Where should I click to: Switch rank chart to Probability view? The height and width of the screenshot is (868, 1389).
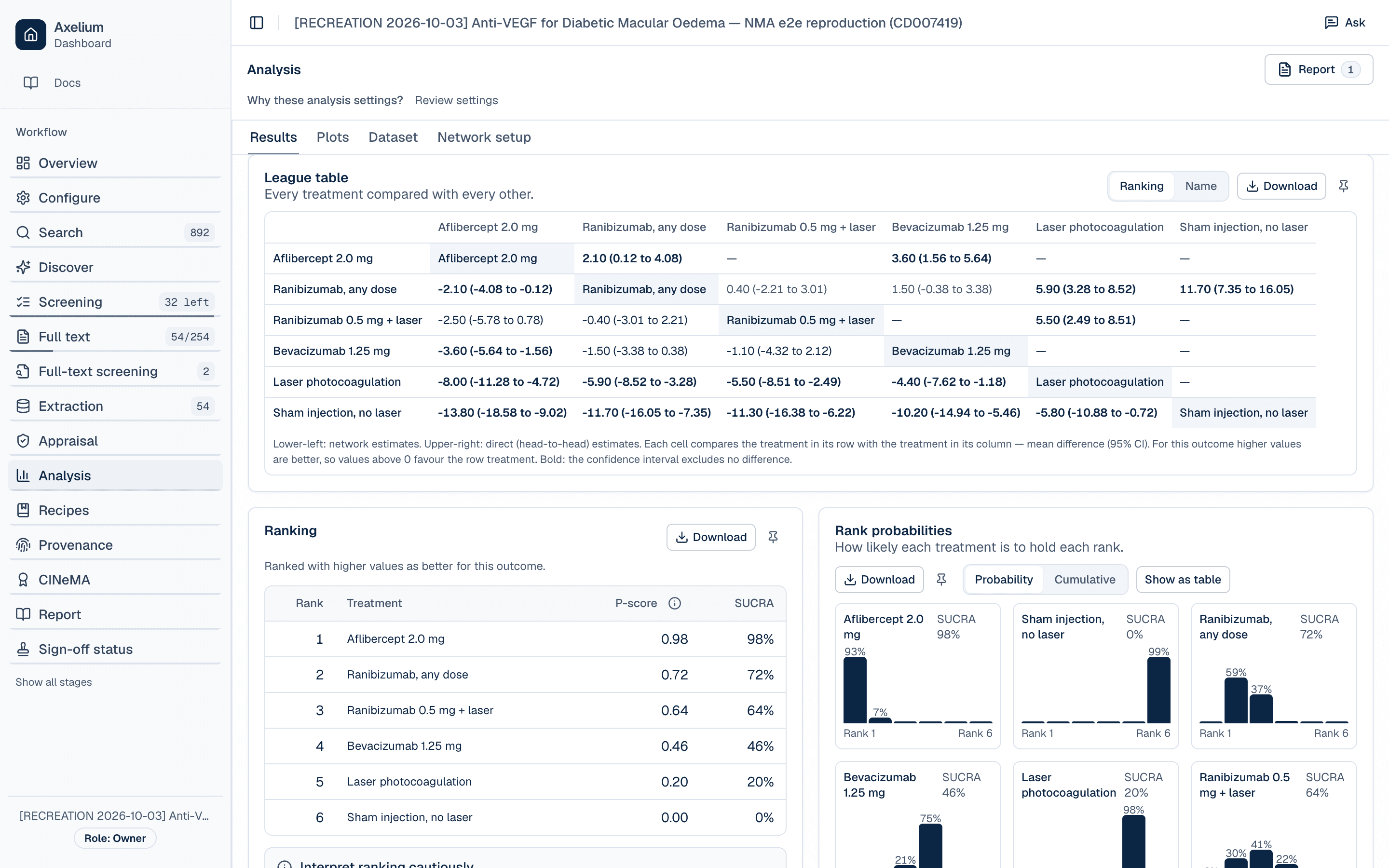(x=1003, y=580)
